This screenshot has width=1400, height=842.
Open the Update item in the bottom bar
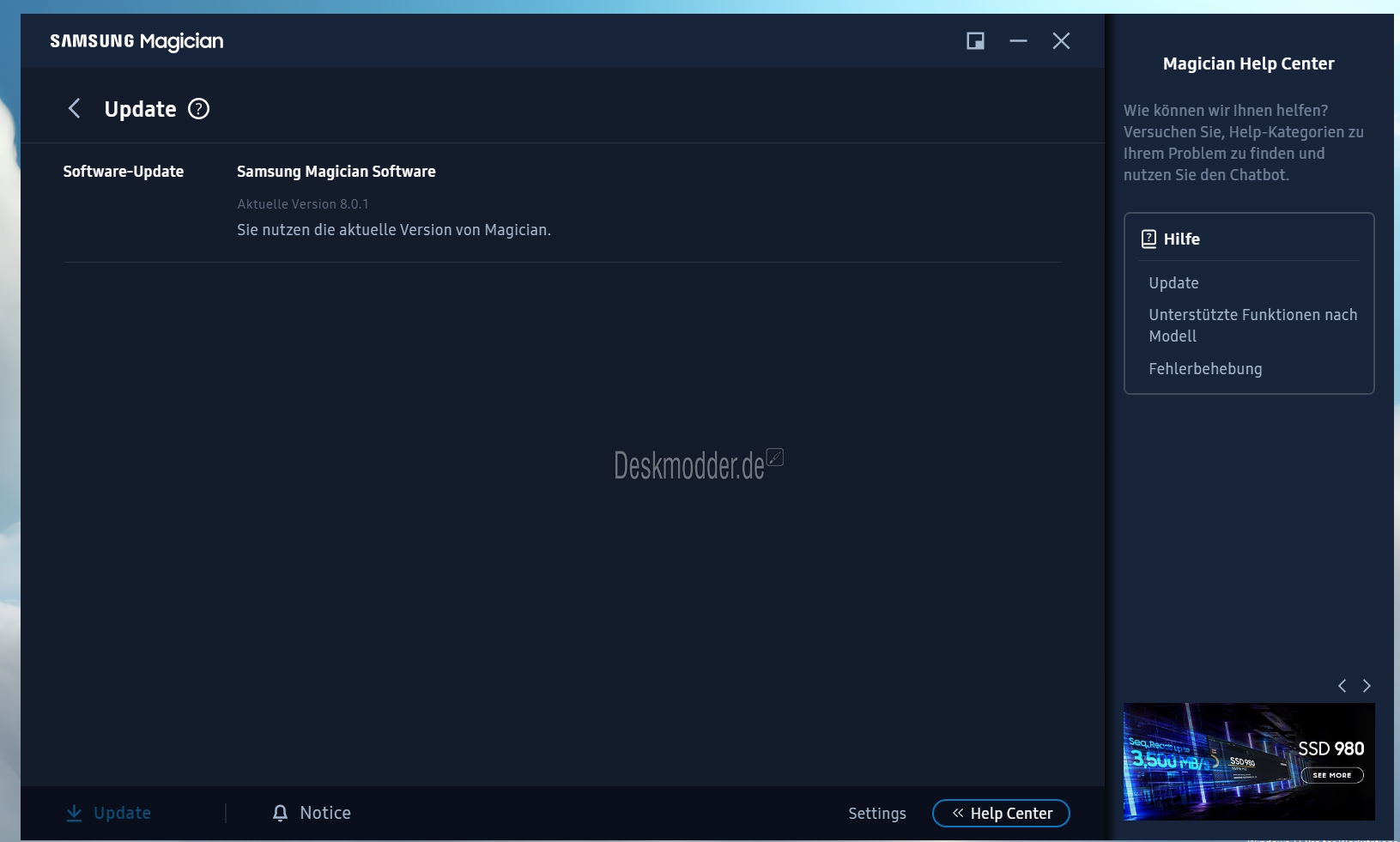pyautogui.click(x=122, y=813)
